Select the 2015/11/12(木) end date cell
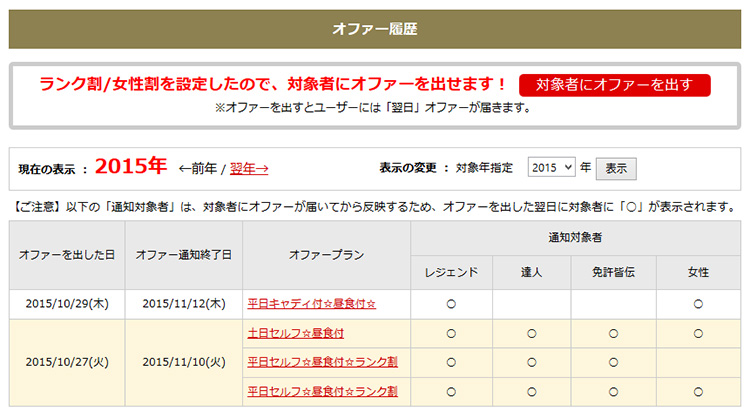The image size is (750, 418). 184,304
